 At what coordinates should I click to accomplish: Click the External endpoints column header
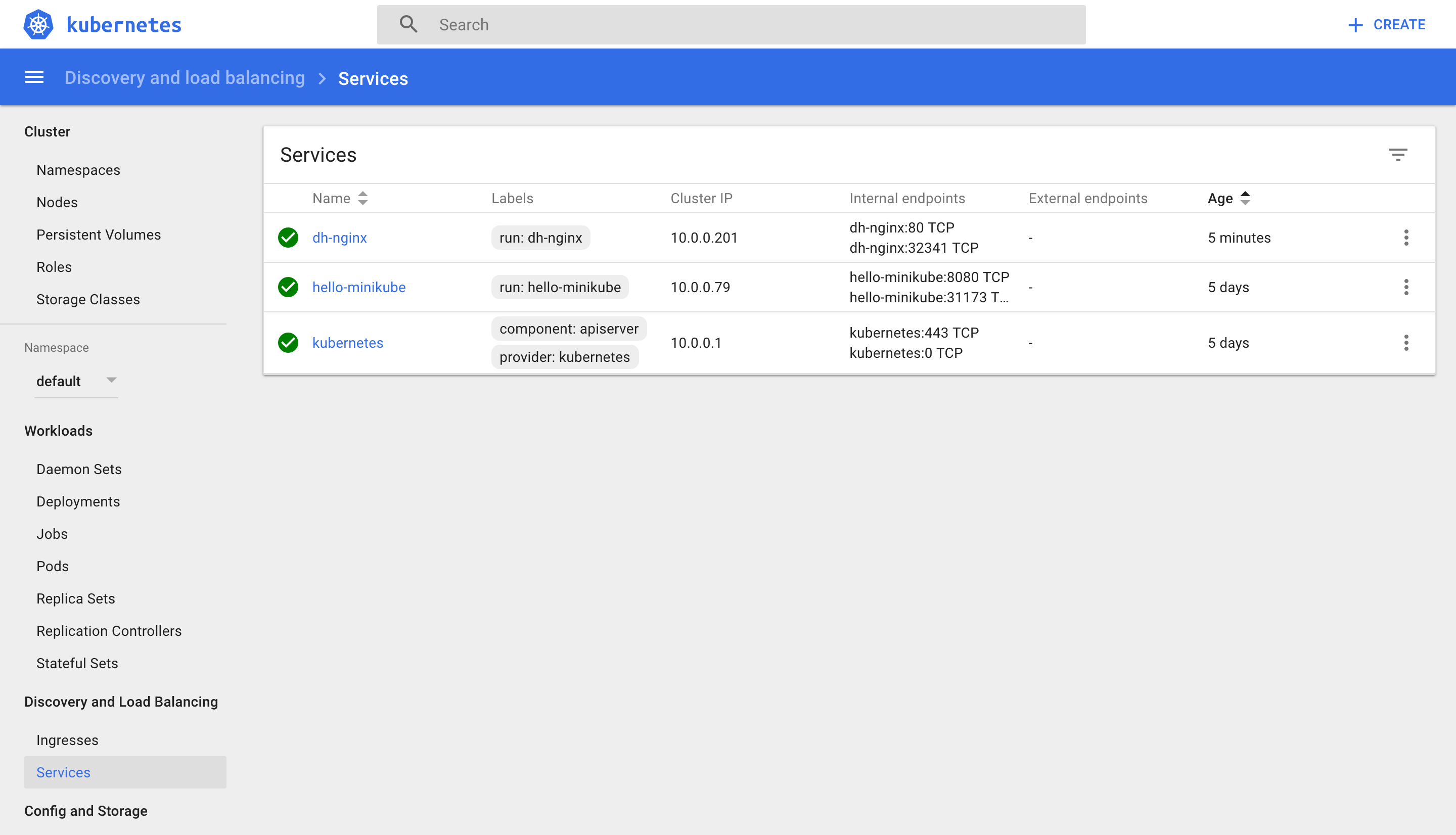[1088, 199]
